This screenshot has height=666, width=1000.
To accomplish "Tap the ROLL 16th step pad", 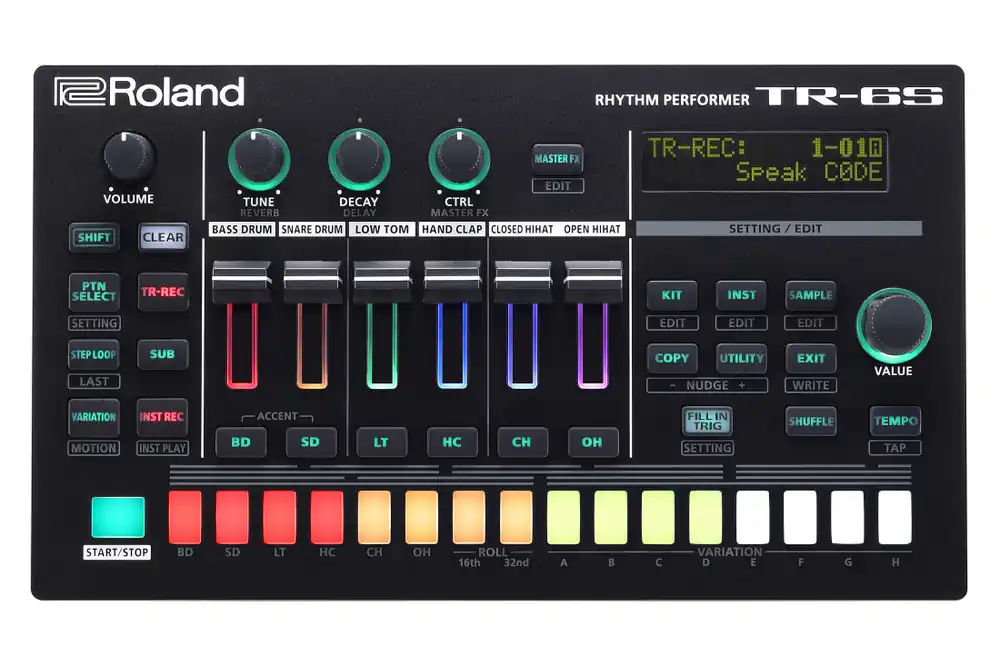I will pos(469,517).
